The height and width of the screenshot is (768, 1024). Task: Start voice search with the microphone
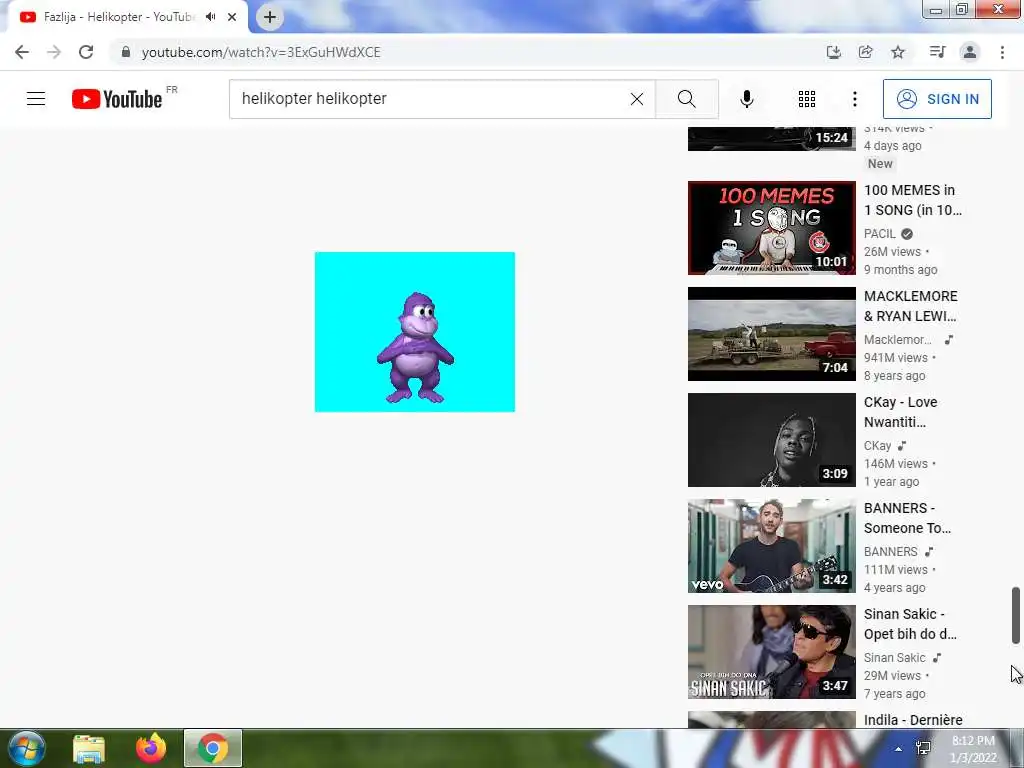747,99
